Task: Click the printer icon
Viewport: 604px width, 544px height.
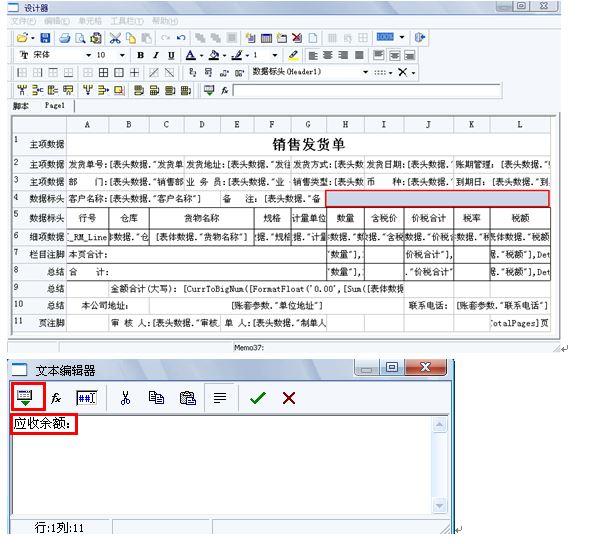Action: (64, 38)
